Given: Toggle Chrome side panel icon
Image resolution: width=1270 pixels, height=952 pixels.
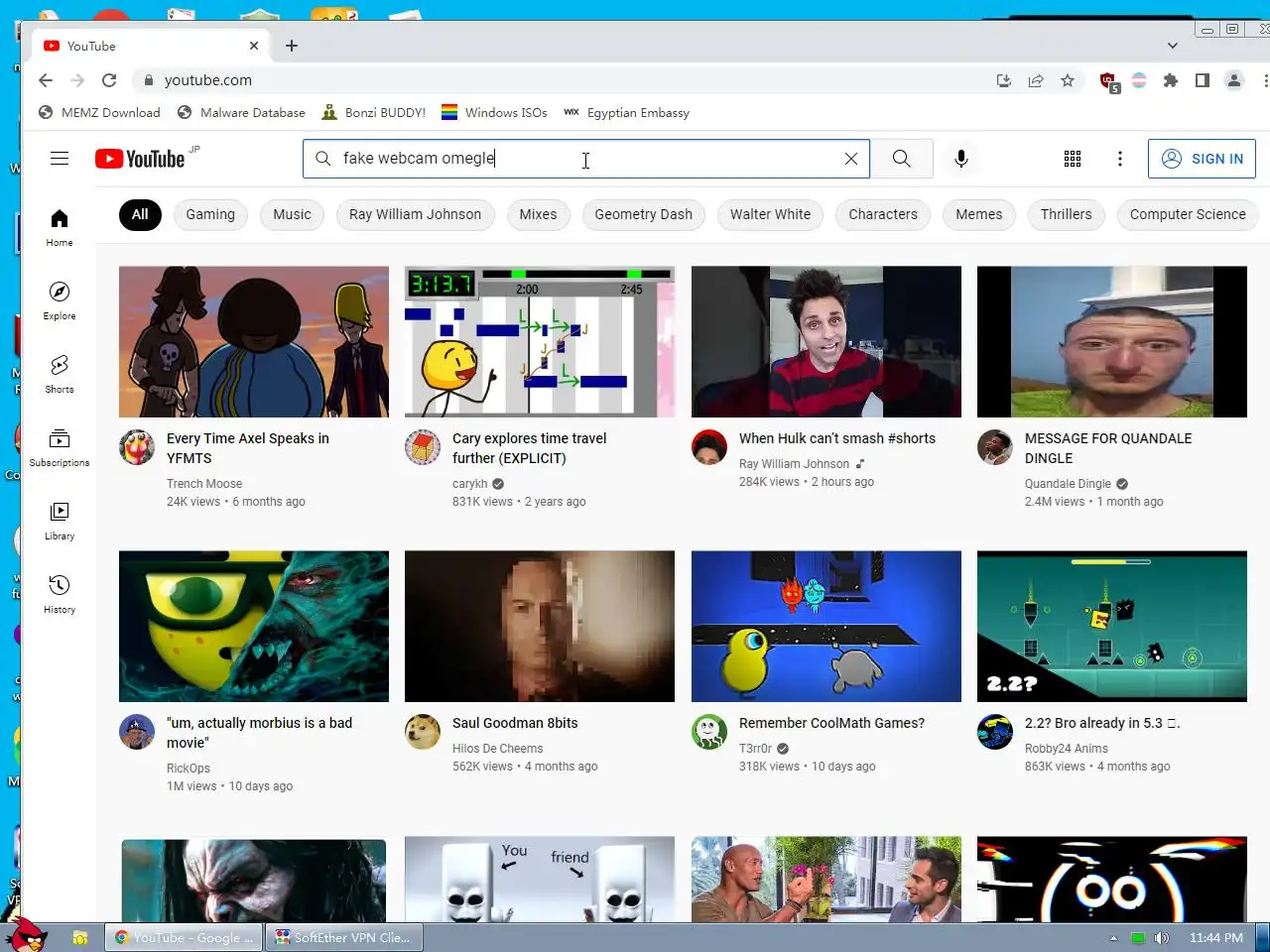Looking at the screenshot, I should pyautogui.click(x=1203, y=80).
